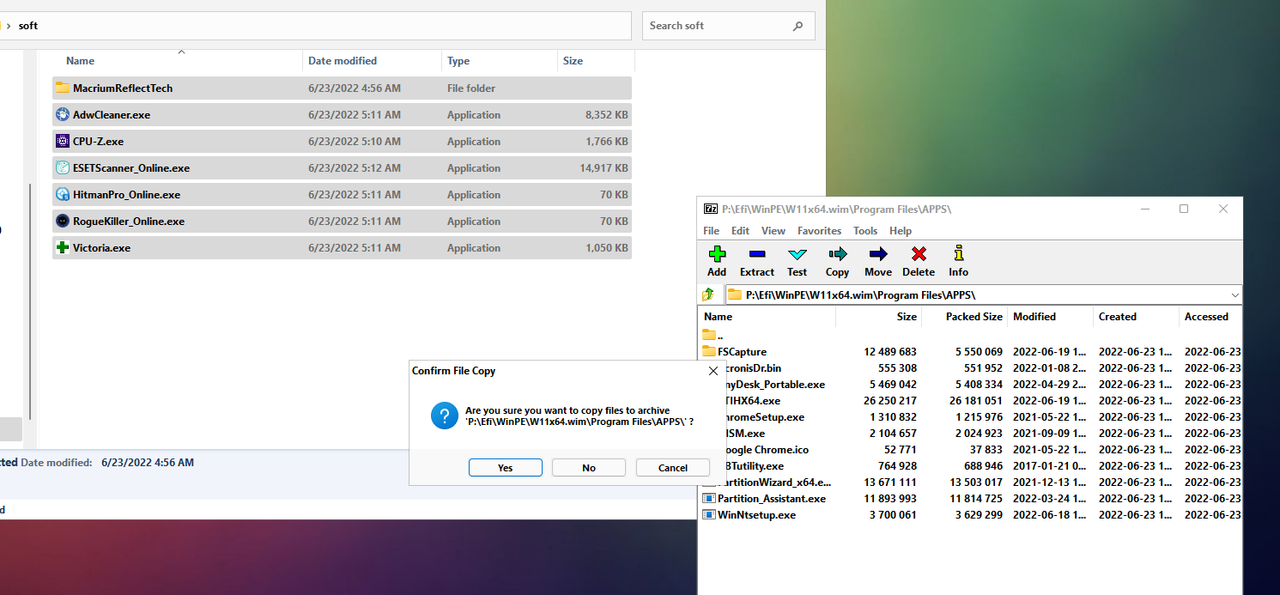Select the MacriumReflectTech folder icon
The width and height of the screenshot is (1280, 595).
(x=62, y=88)
